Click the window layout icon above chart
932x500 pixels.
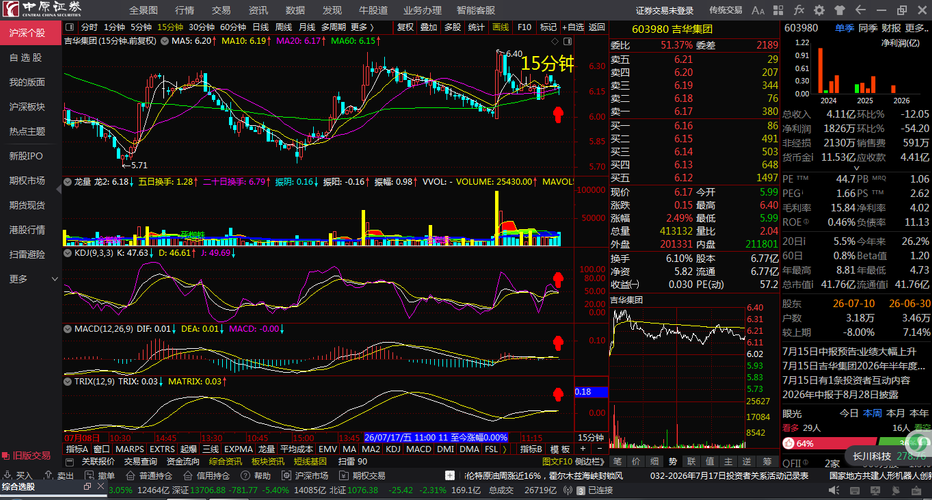pos(568,41)
